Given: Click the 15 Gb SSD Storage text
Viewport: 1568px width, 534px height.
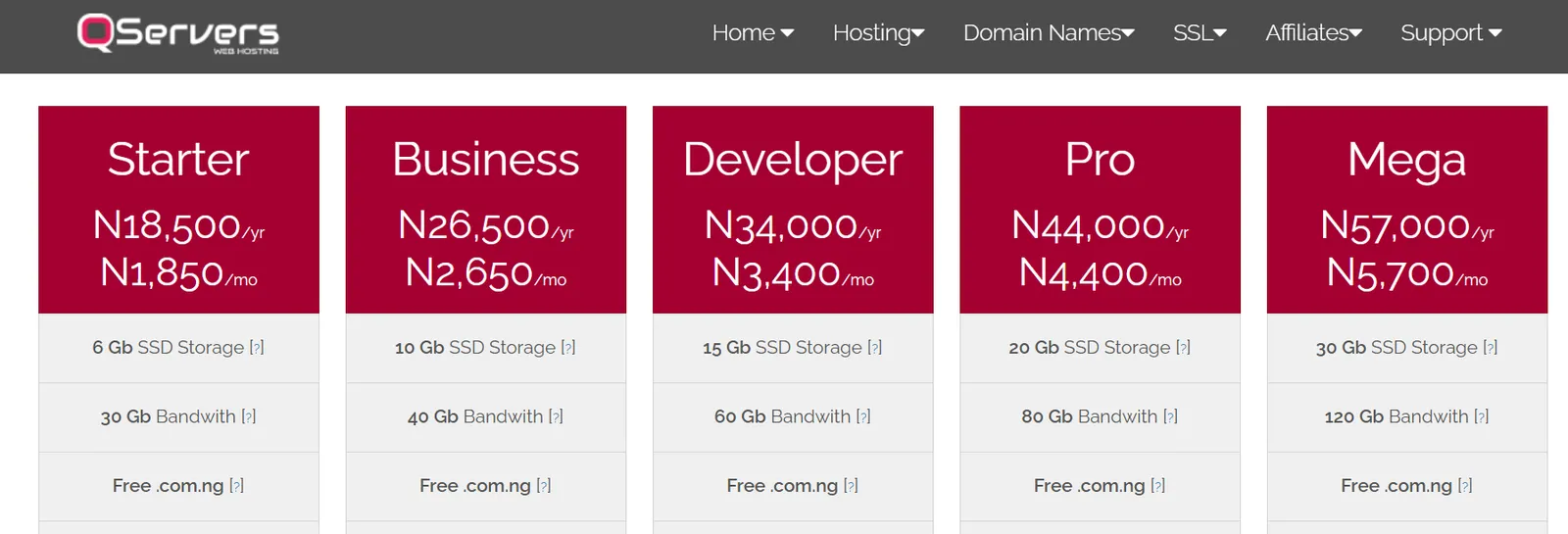Looking at the screenshot, I should point(782,348).
